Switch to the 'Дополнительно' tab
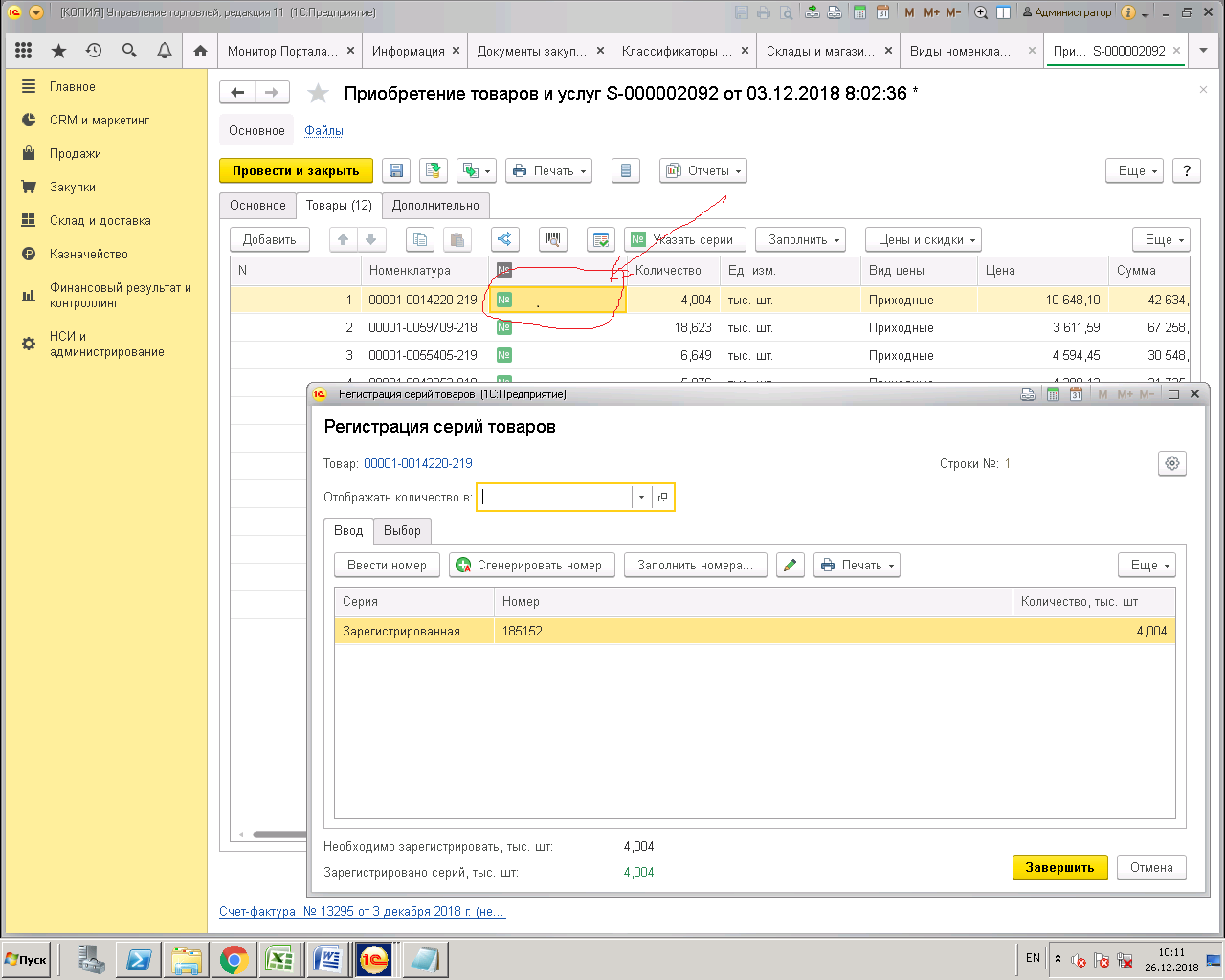This screenshot has width=1225, height=980. tap(435, 205)
